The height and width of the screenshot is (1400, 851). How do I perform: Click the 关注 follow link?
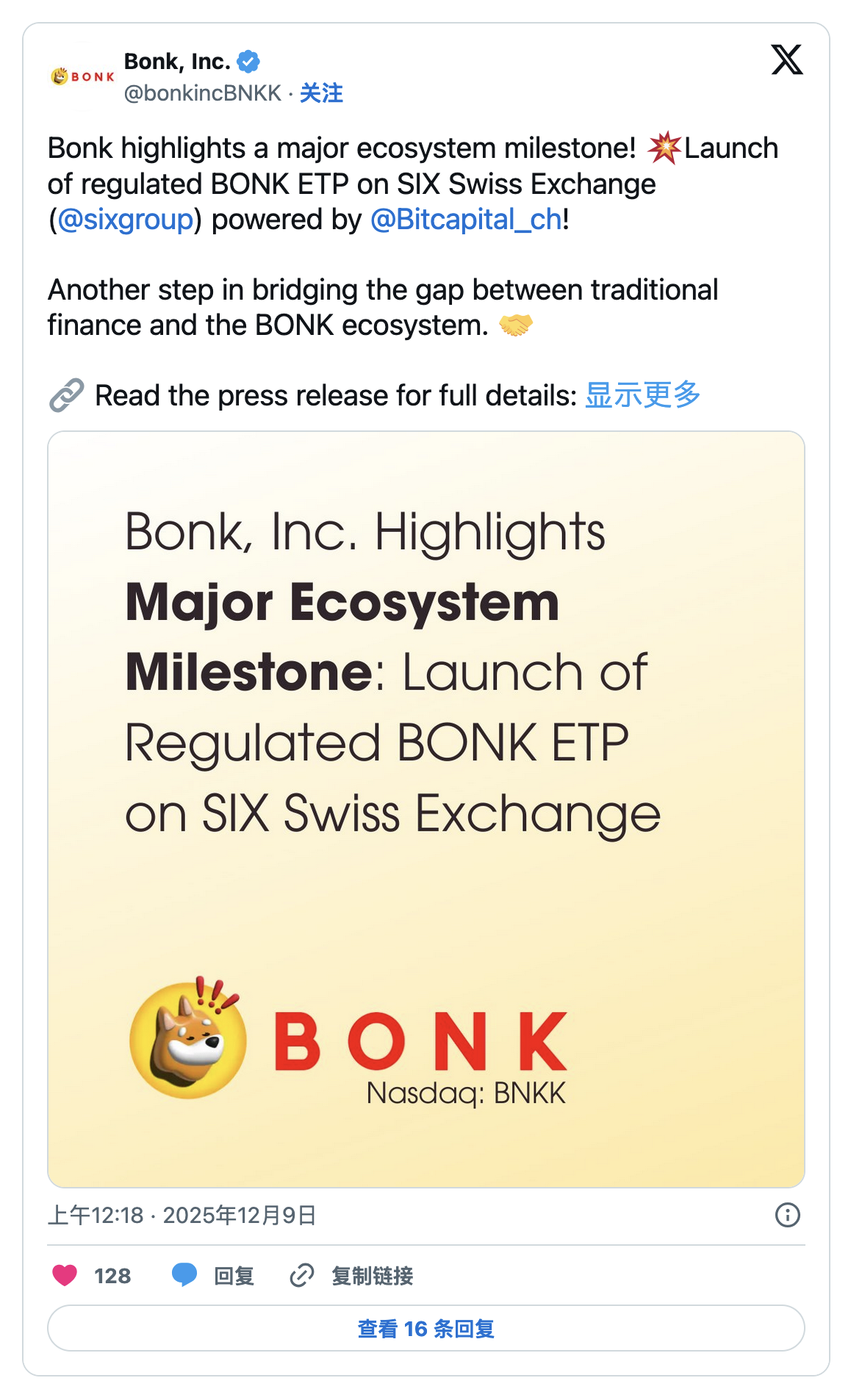tap(321, 93)
